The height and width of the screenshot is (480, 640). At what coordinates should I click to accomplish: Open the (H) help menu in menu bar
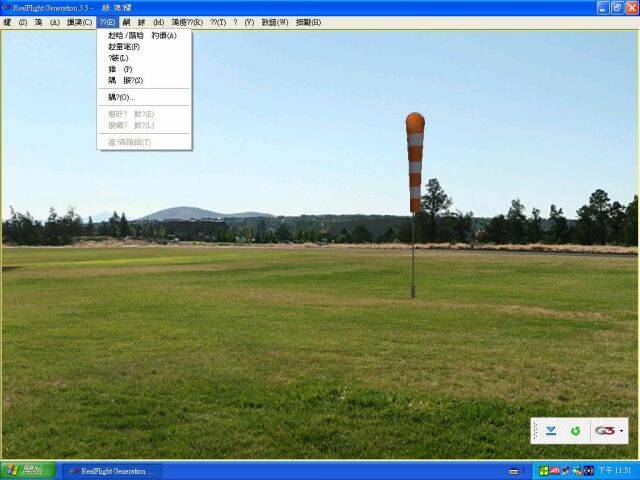point(308,22)
